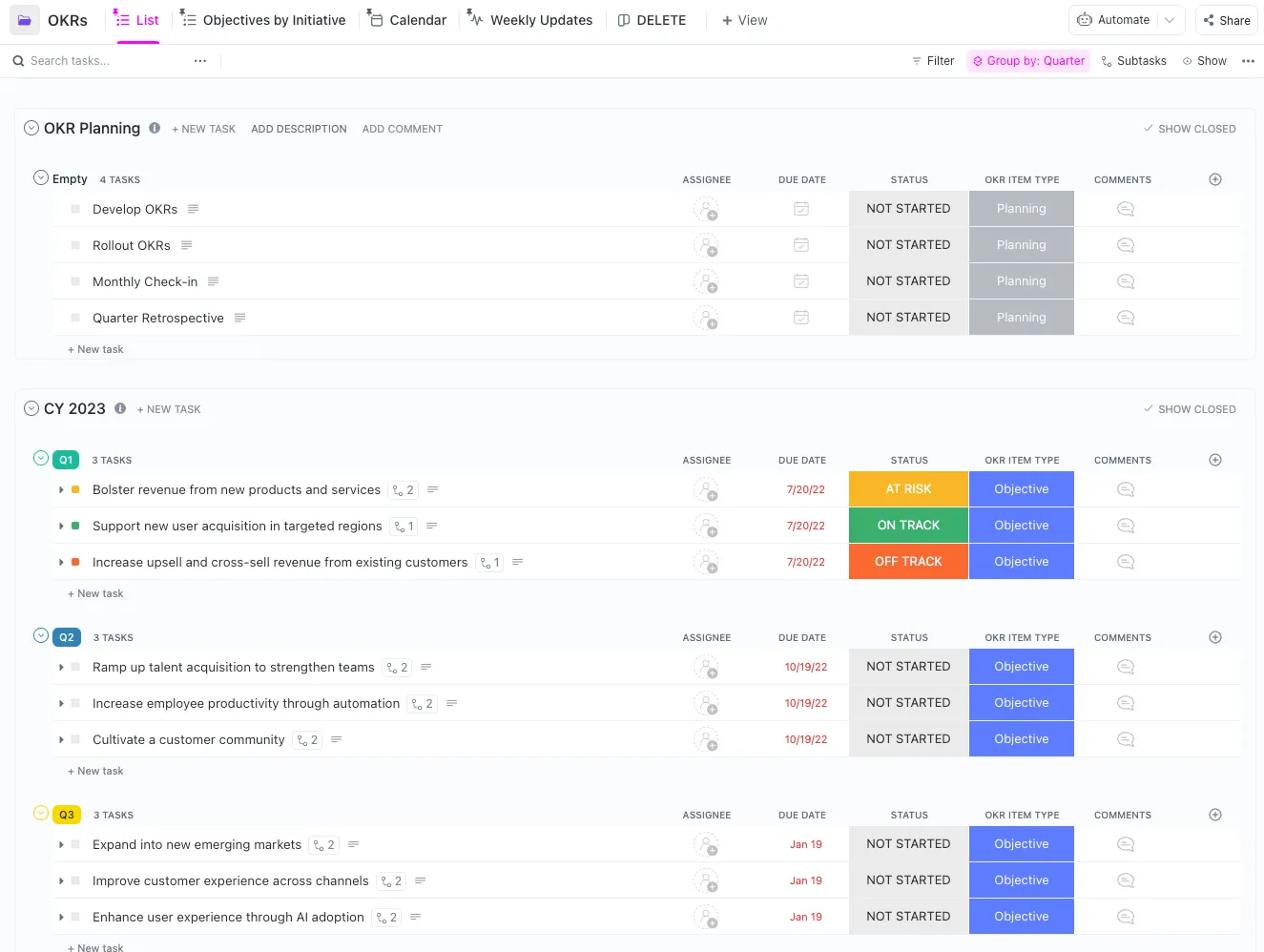Open the DELETE tab

[653, 20]
